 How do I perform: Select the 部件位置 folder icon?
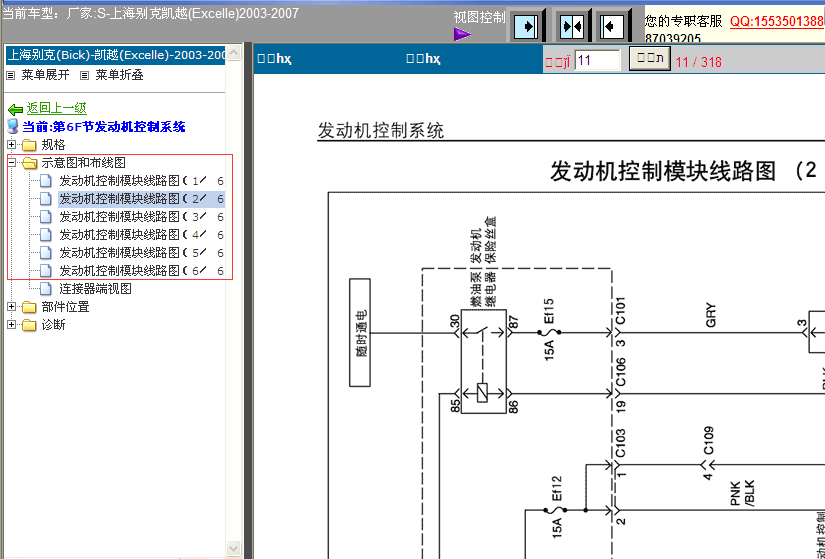pyautogui.click(x=29, y=307)
